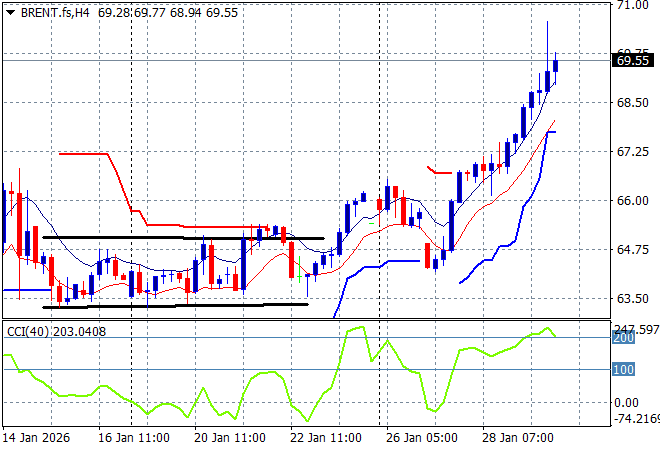Click the 67.25 price axis label

pyautogui.click(x=631, y=152)
